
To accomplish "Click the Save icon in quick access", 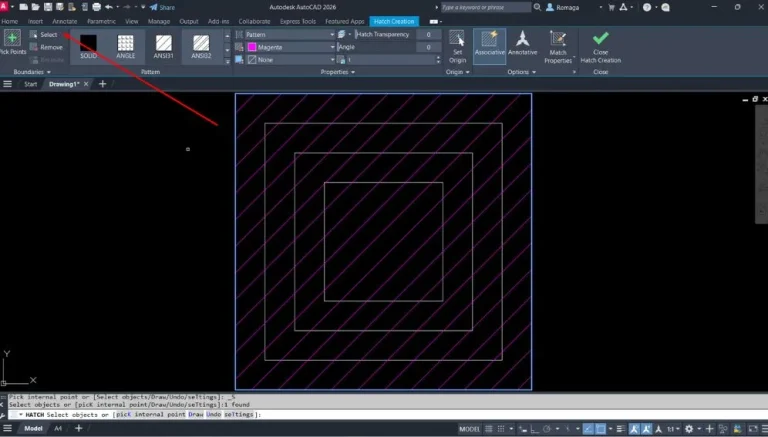I will [48, 7].
